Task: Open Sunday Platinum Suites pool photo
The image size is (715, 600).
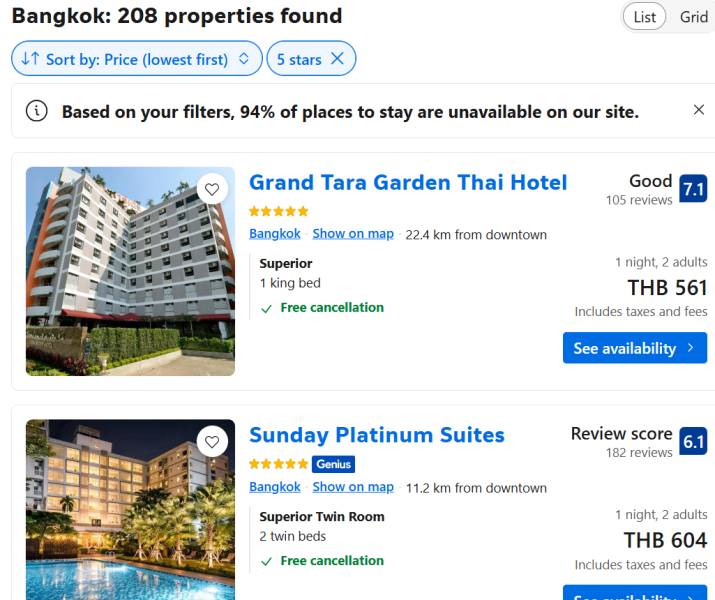Action: click(130, 510)
